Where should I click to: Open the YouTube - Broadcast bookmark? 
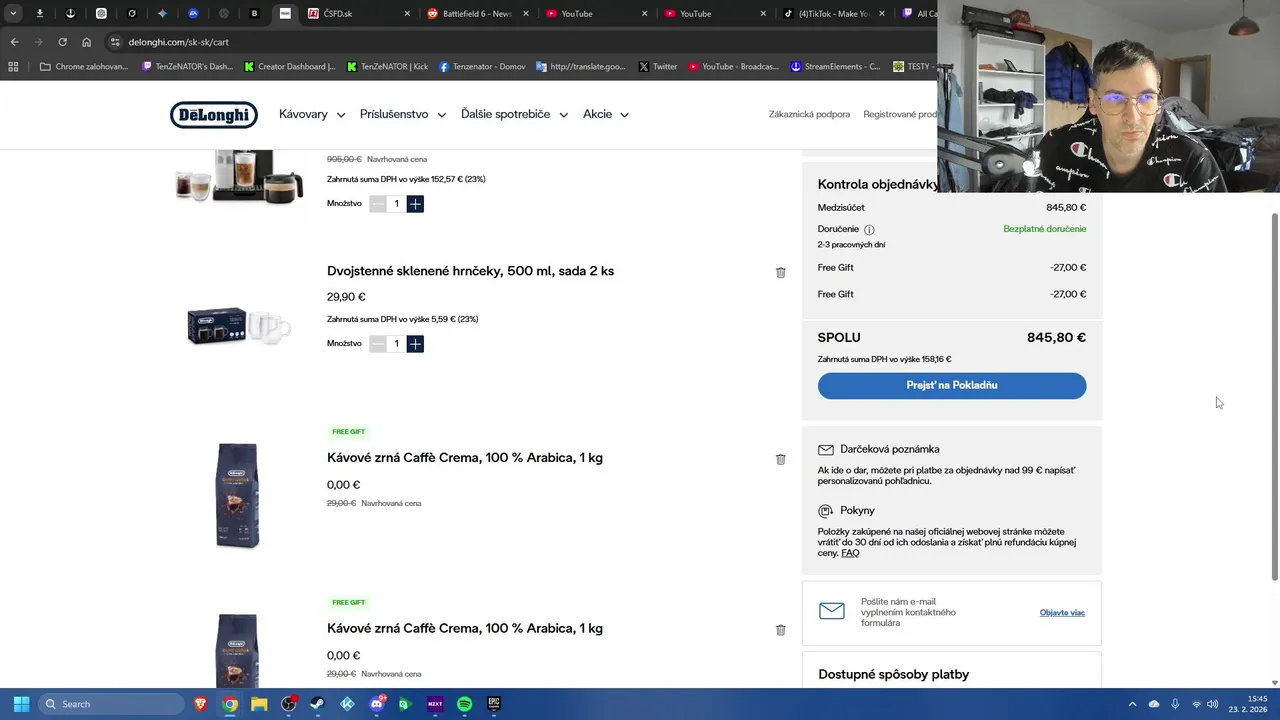[733, 66]
